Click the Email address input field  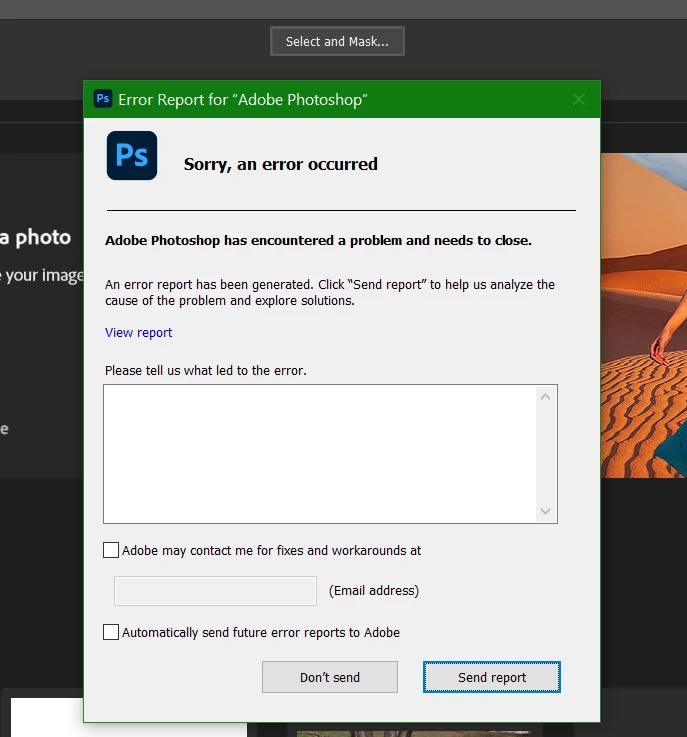pyautogui.click(x=215, y=591)
